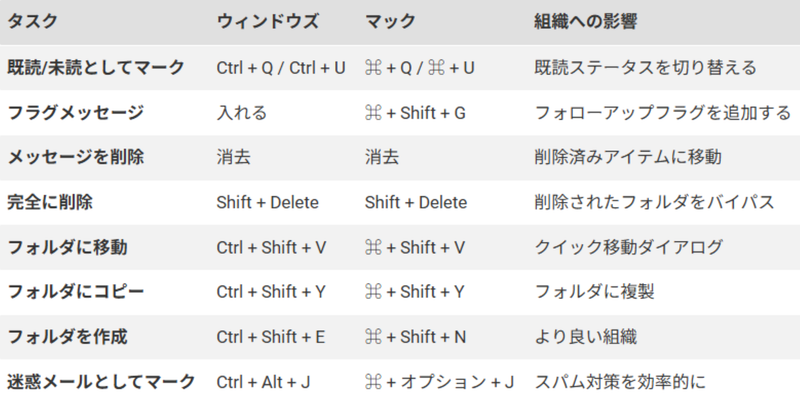Screen dimensions: 800x407
Task: Select the 完全に削除 task cell
Action: (50, 202)
